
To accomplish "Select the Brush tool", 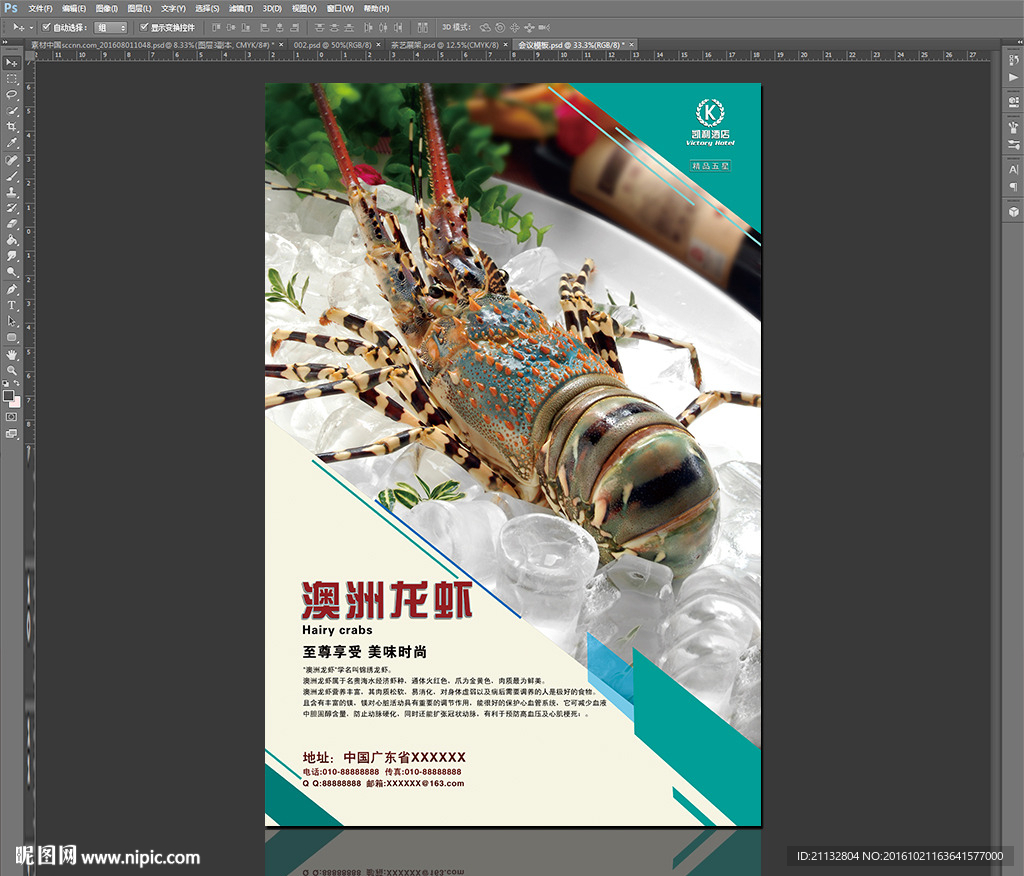I will pyautogui.click(x=12, y=176).
